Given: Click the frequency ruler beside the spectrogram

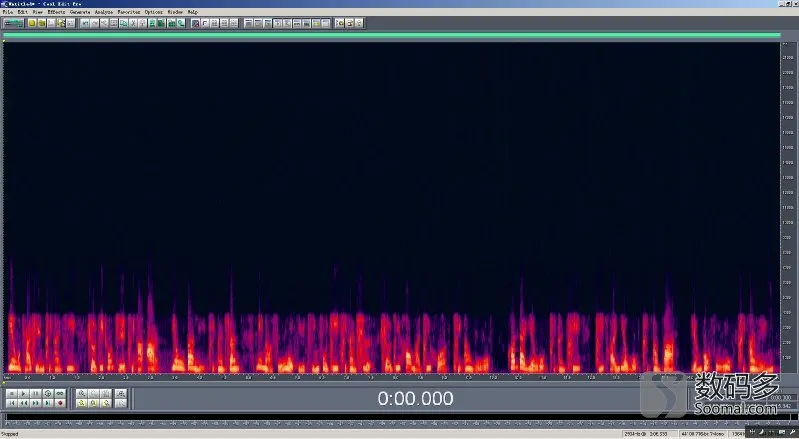Looking at the screenshot, I should [788, 208].
